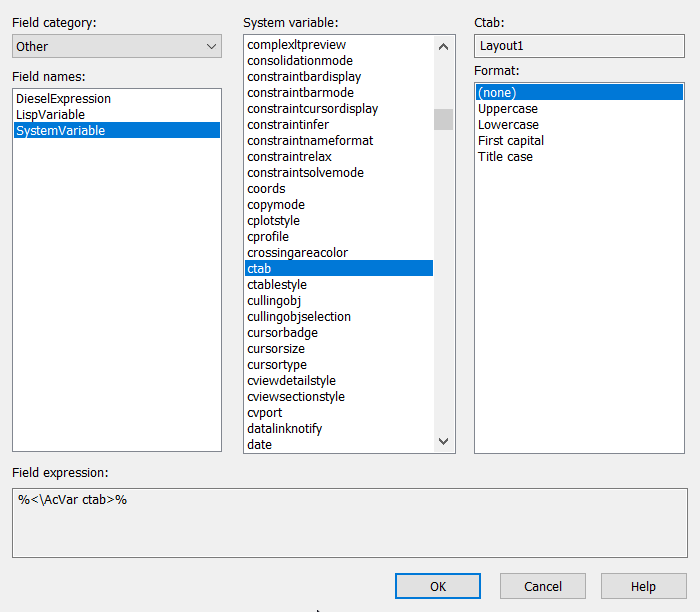Select Lowercase format option
This screenshot has width=700, height=612.
point(579,125)
